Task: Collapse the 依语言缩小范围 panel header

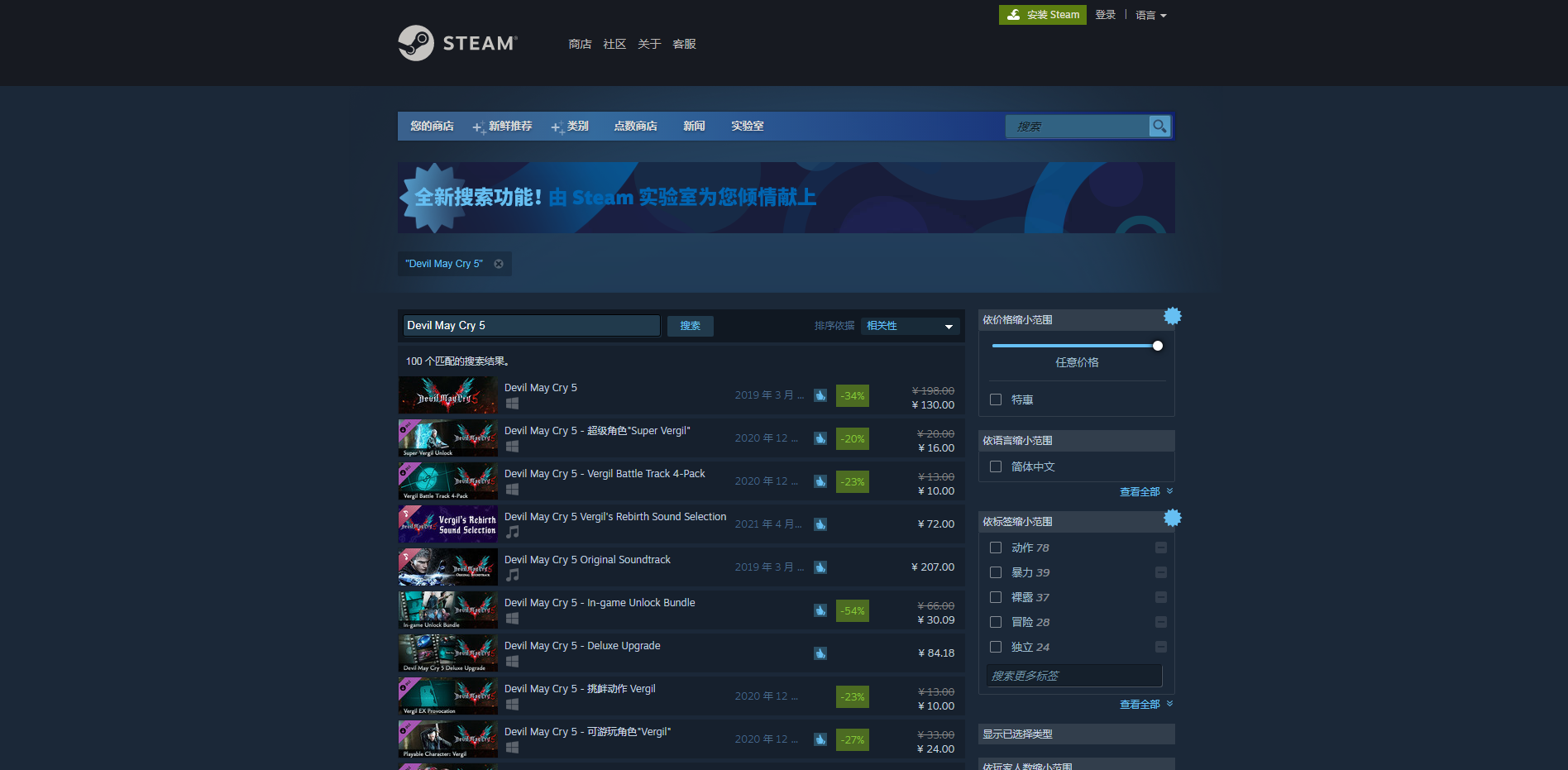Action: (1076, 440)
